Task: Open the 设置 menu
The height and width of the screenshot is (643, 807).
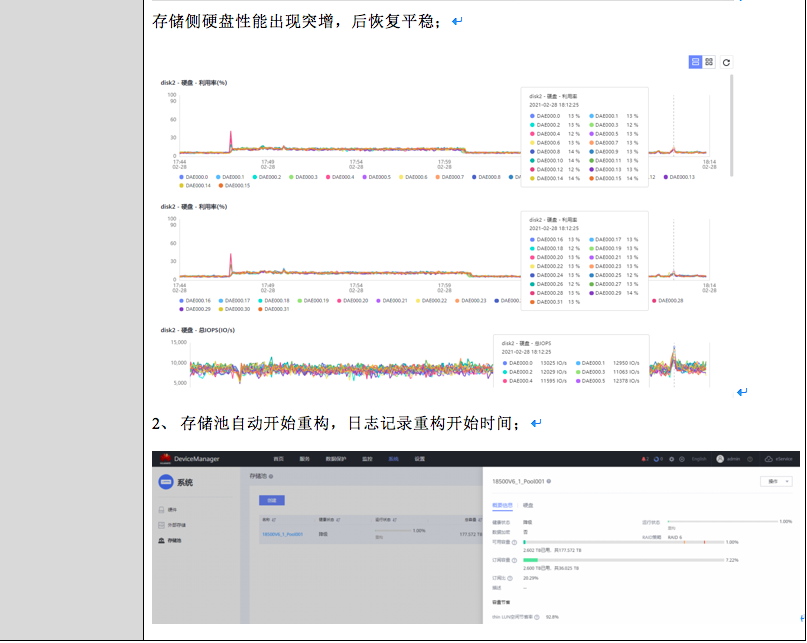Action: [420, 459]
